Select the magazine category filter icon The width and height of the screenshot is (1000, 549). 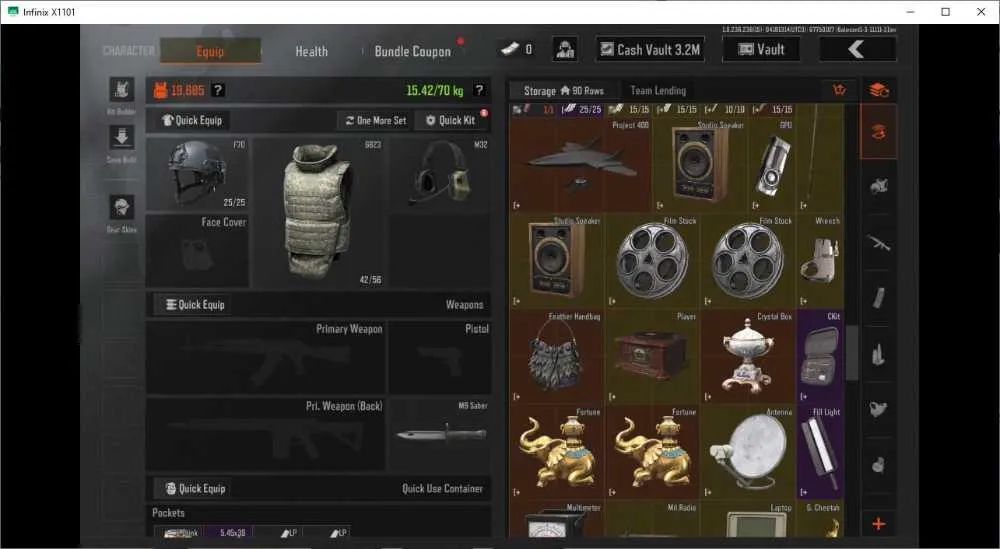[879, 298]
